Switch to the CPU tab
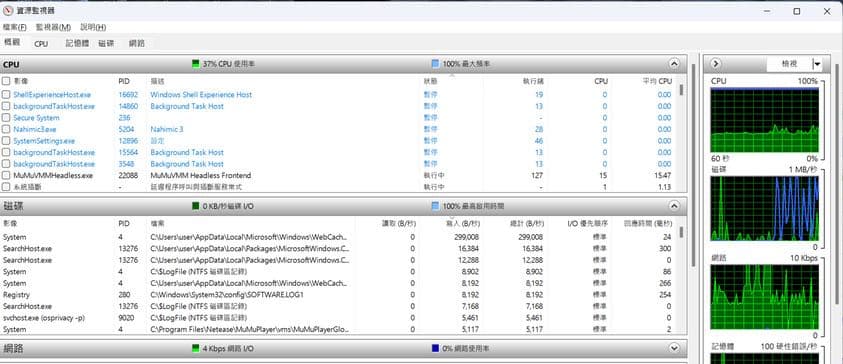This screenshot has width=843, height=364. point(41,44)
